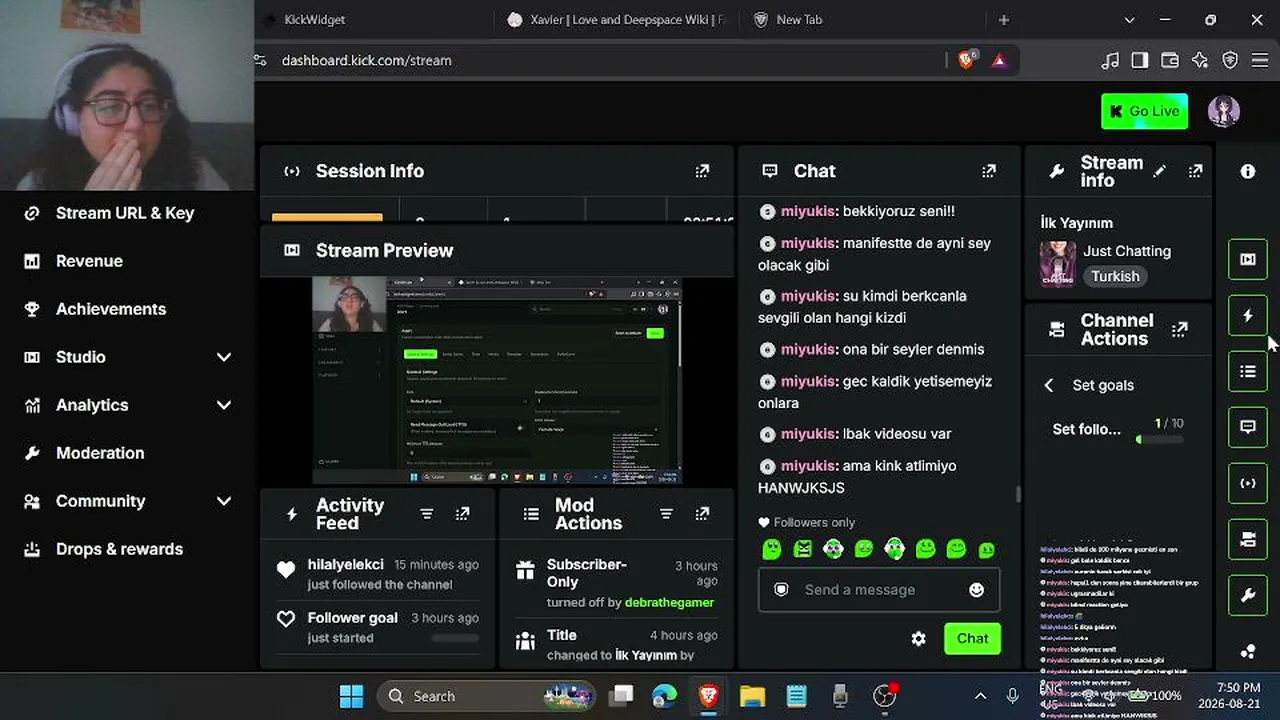Edit Stream info with the pencil icon
This screenshot has width=1280, height=720.
tap(1159, 171)
